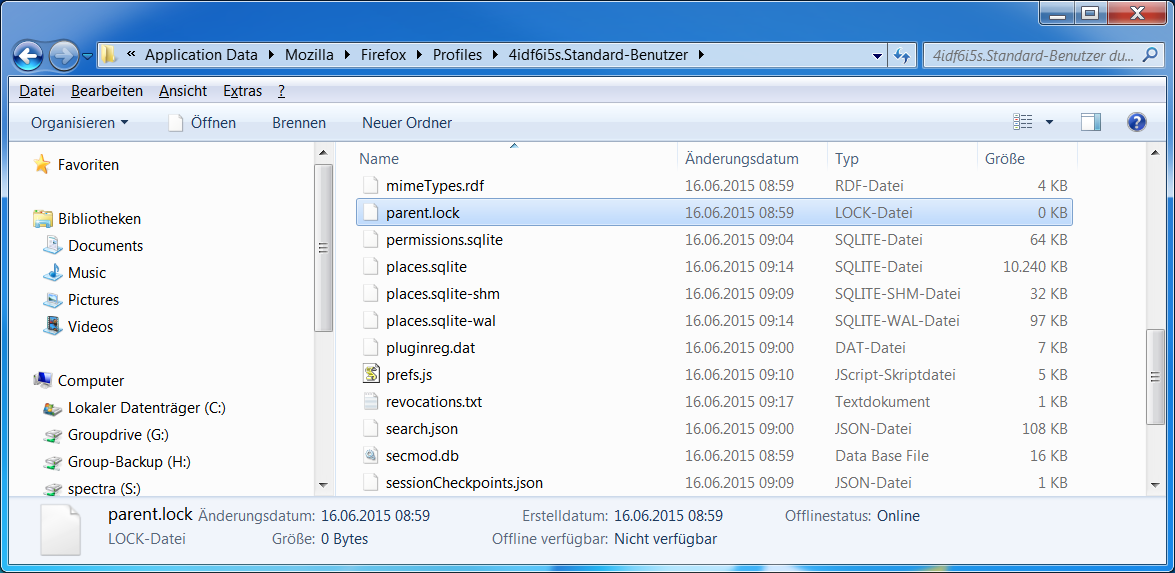
Task: Click the Back navigation arrow button
Action: pyautogui.click(x=28, y=55)
